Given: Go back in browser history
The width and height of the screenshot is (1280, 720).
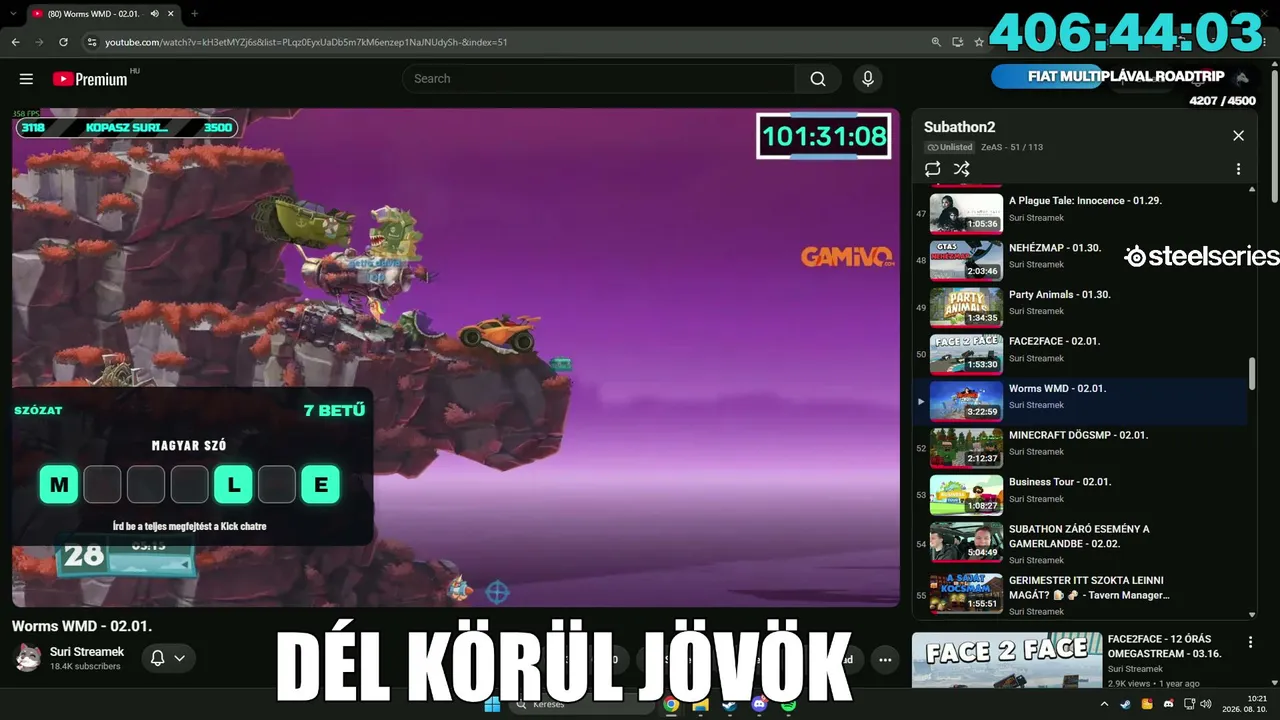Looking at the screenshot, I should click(x=15, y=42).
